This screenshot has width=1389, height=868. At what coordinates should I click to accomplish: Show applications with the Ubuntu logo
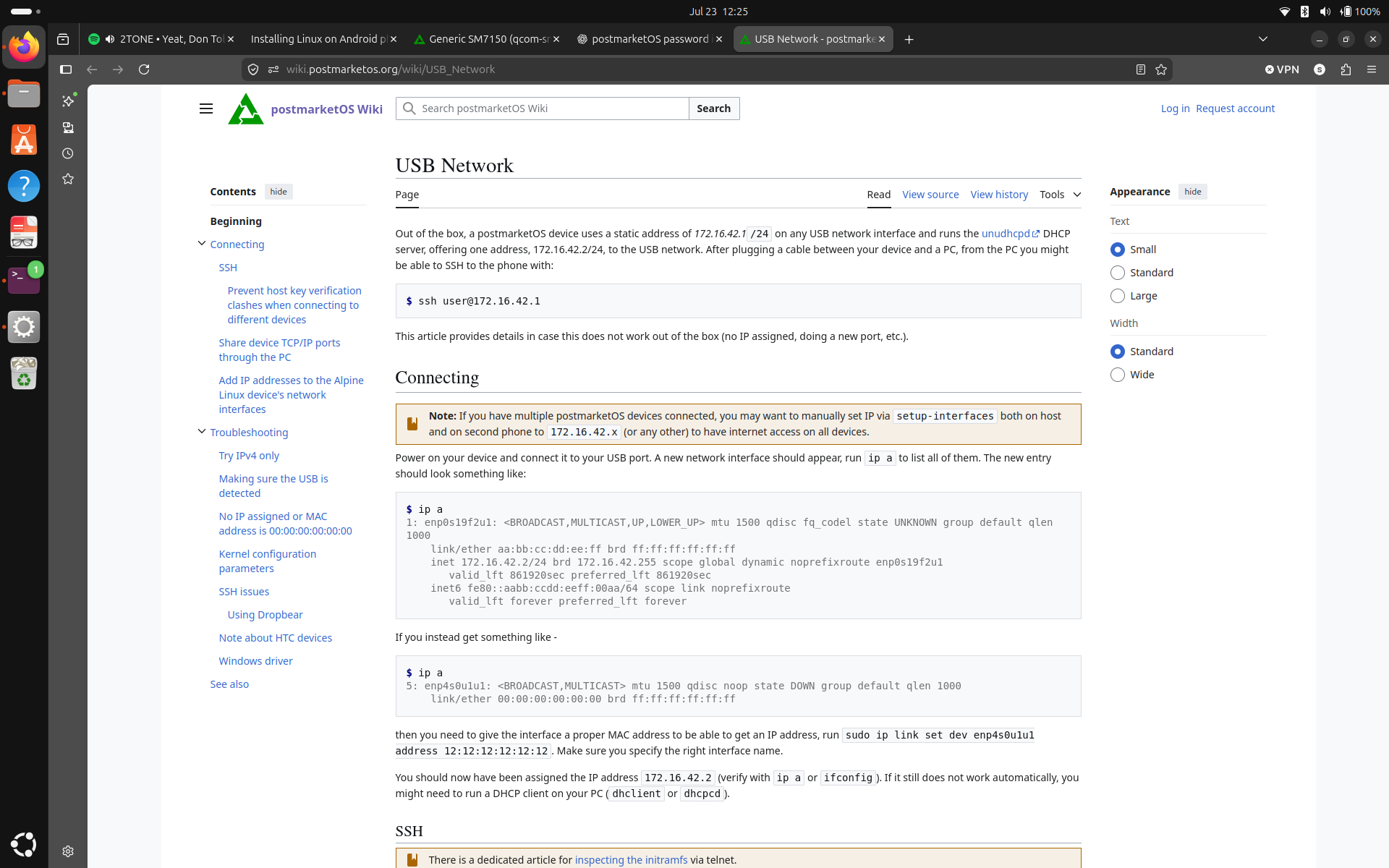click(24, 844)
